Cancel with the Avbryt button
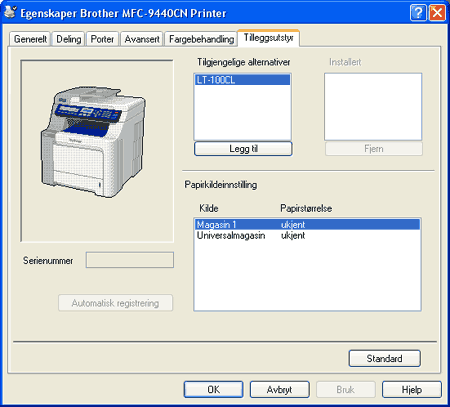Viewport: 450px width, 407px height. click(279, 389)
